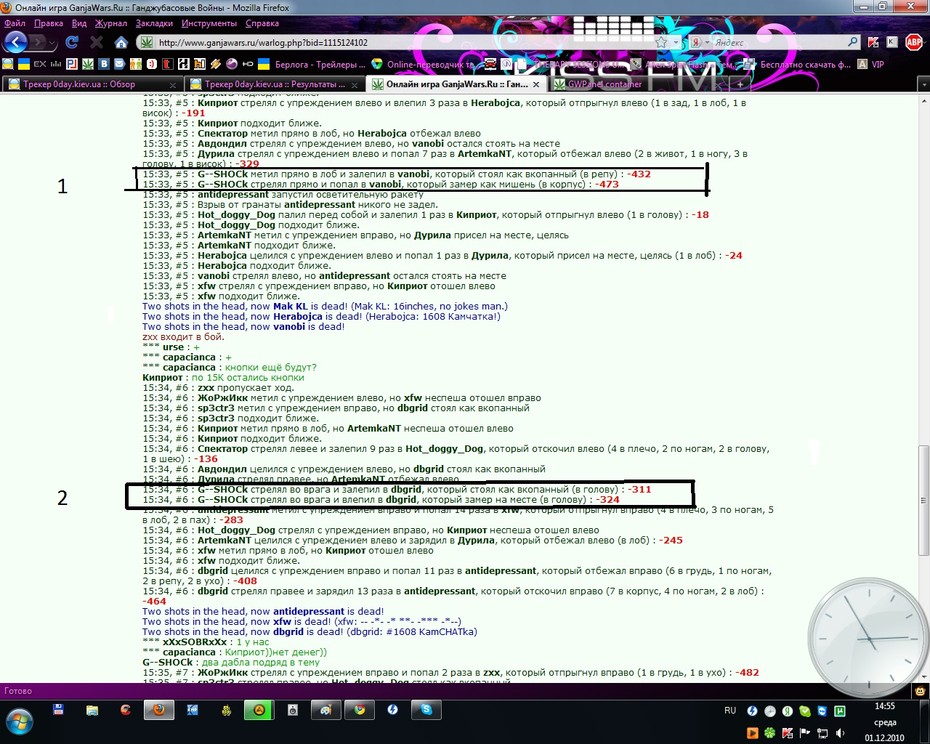Open the AIMP taskbar button
The height and width of the screenshot is (744, 930).
point(259,710)
